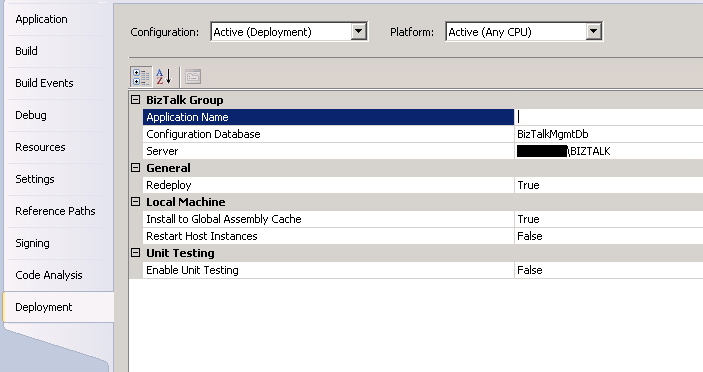This screenshot has width=703, height=372.
Task: Click the General category header
Action: 168,168
